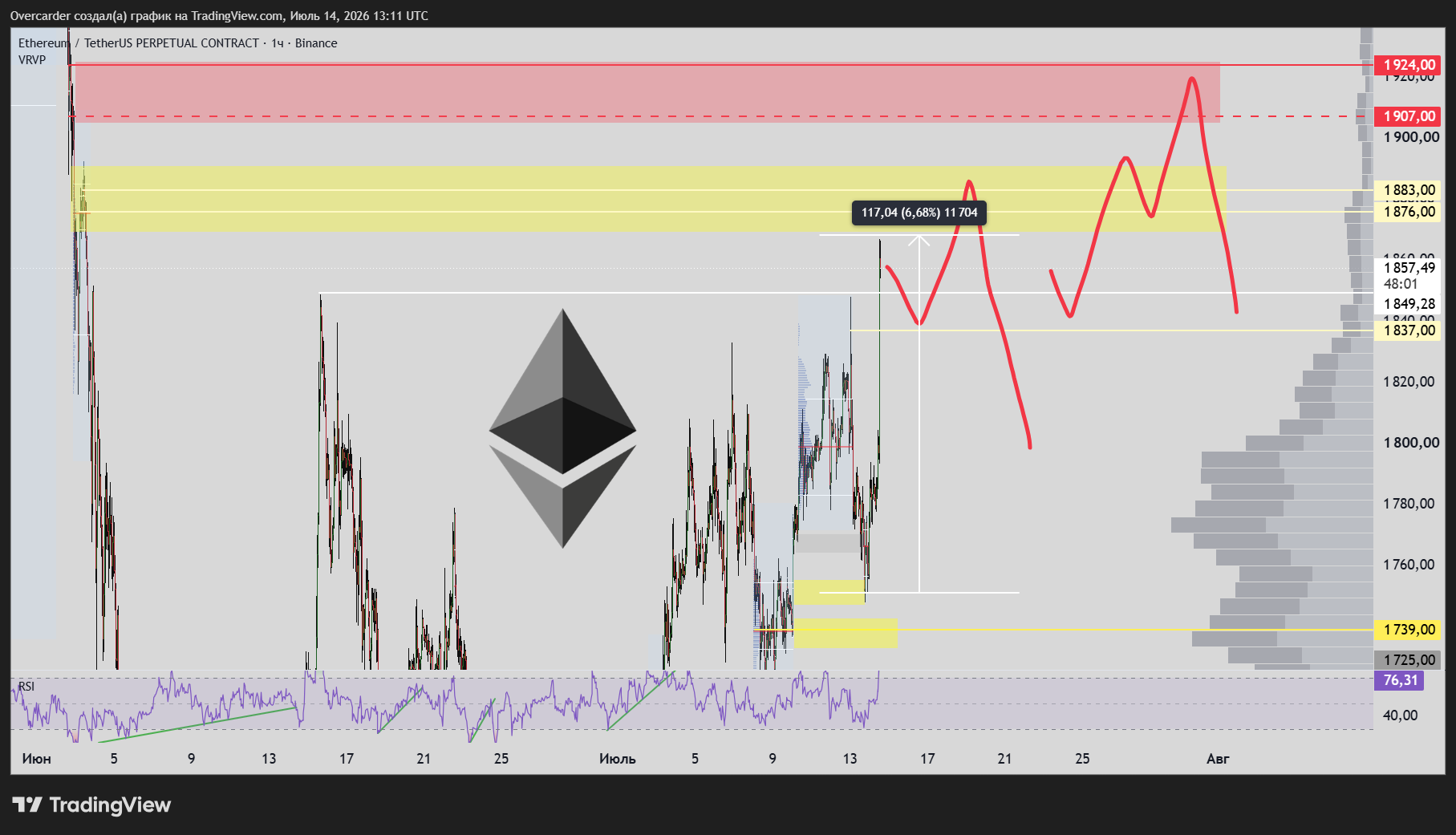
Task: Click the Июн month label on time axis
Action: click(37, 759)
